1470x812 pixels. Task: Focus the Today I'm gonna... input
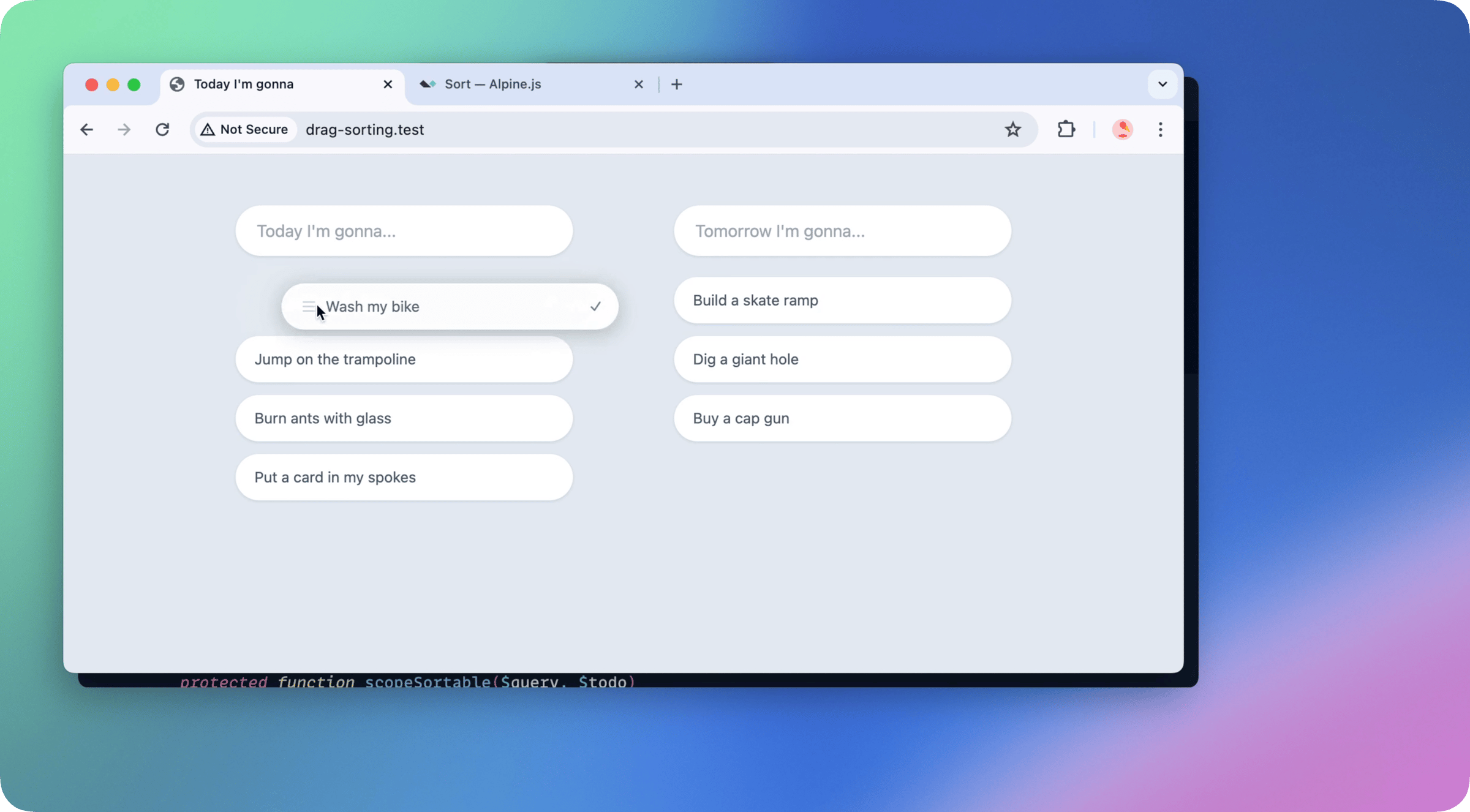click(404, 231)
